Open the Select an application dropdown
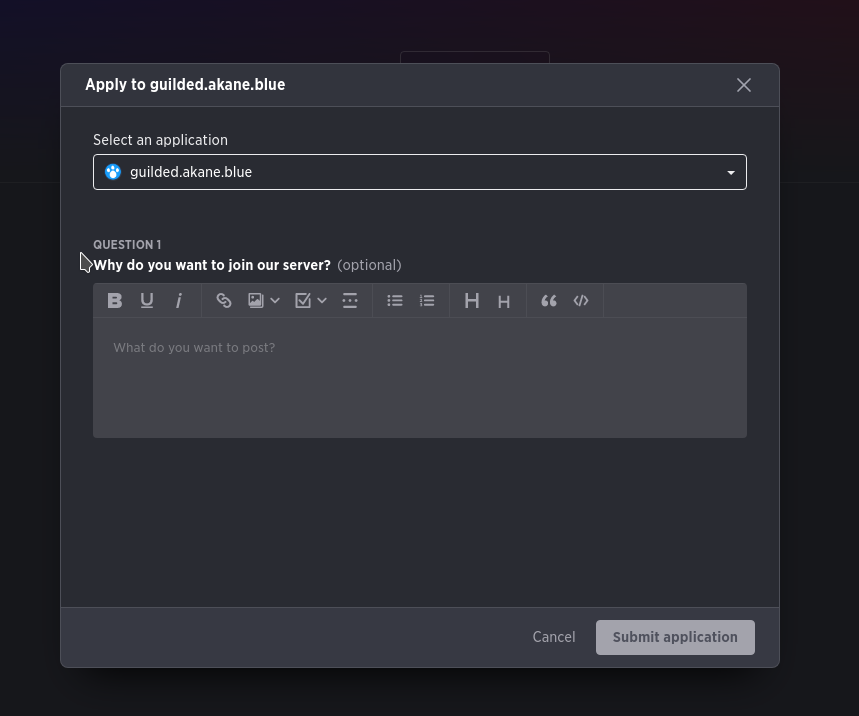 pyautogui.click(x=420, y=172)
